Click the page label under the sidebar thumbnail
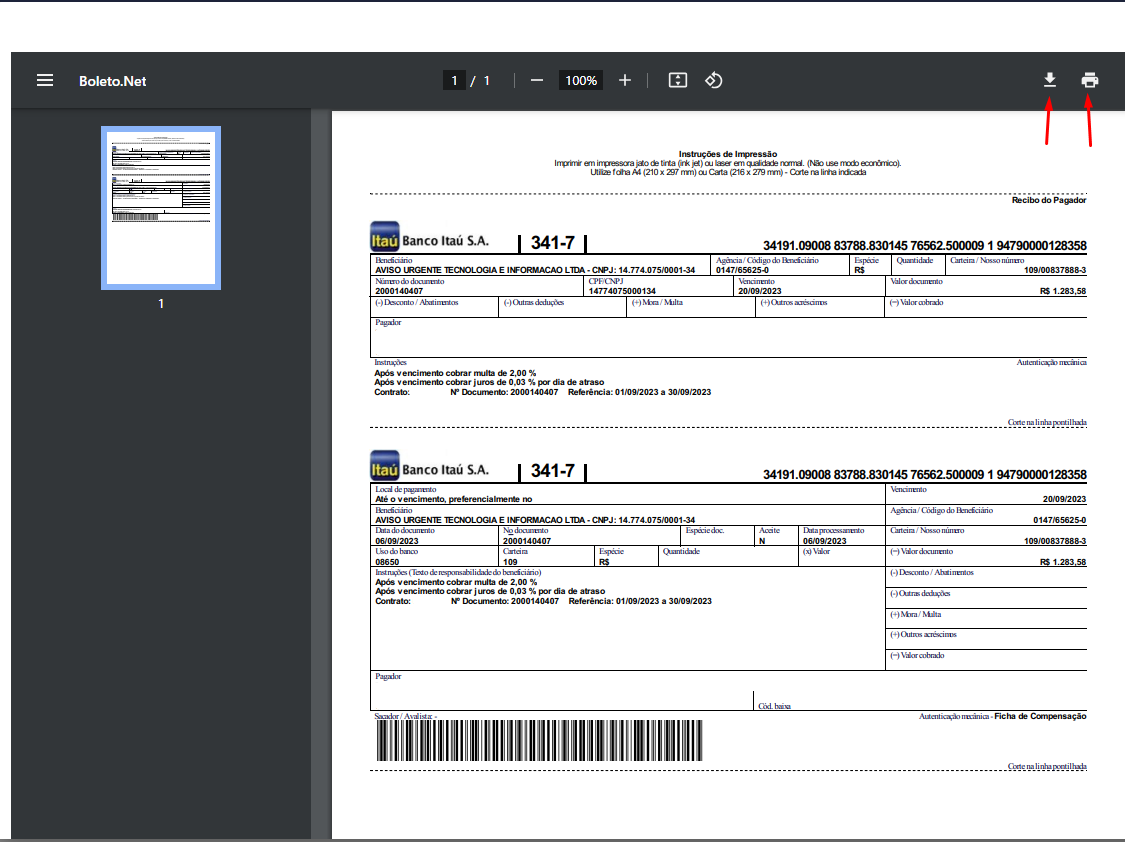Screen dimensions: 1125x842 (161, 304)
